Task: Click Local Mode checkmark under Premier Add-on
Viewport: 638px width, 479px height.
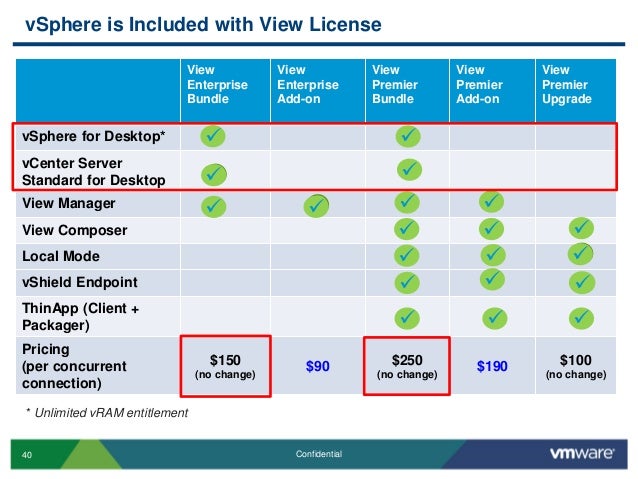Action: pos(493,255)
